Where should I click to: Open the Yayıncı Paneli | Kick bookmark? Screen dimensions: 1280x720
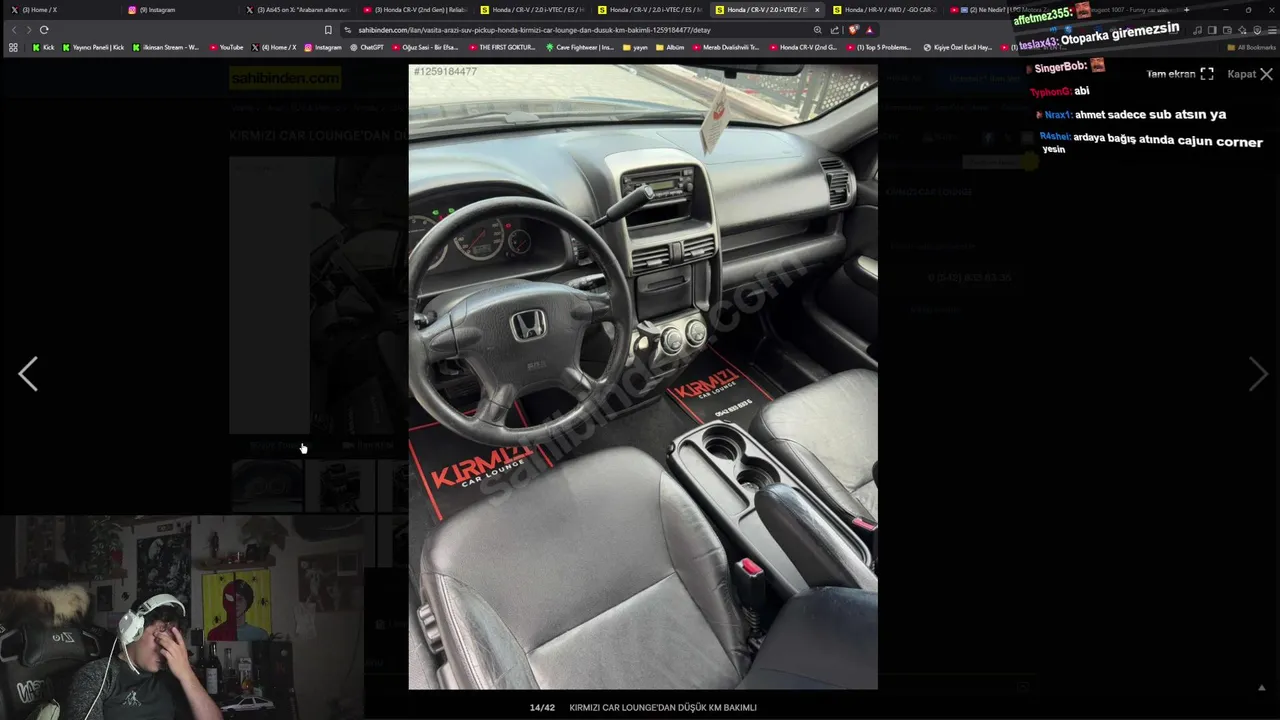pyautogui.click(x=93, y=47)
